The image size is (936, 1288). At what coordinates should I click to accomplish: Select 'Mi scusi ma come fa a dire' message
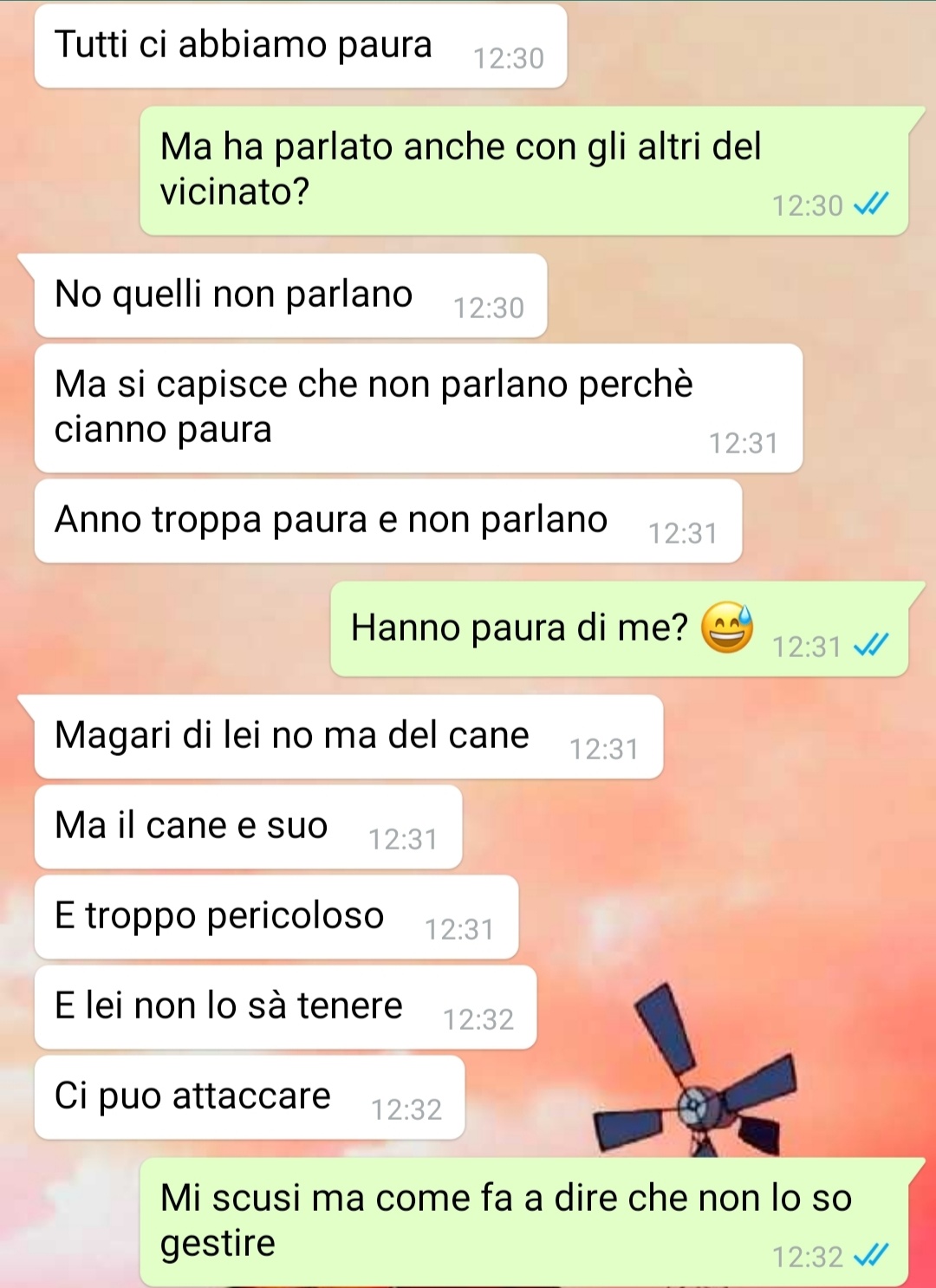pyautogui.click(x=524, y=1222)
